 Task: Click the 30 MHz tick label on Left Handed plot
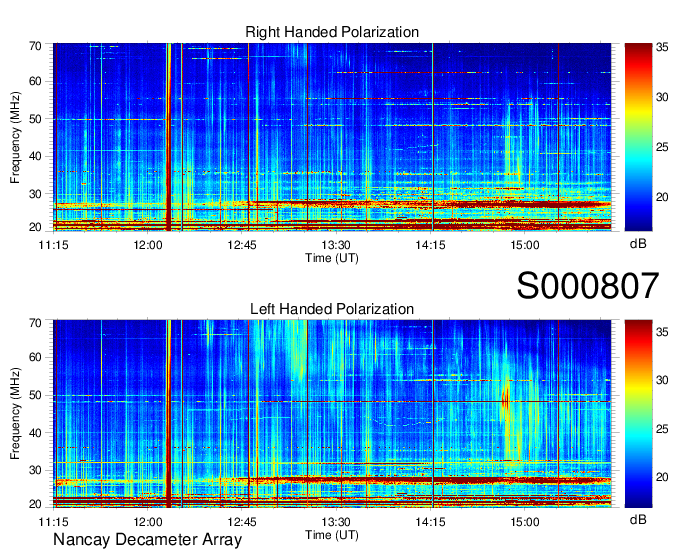[x=35, y=470]
